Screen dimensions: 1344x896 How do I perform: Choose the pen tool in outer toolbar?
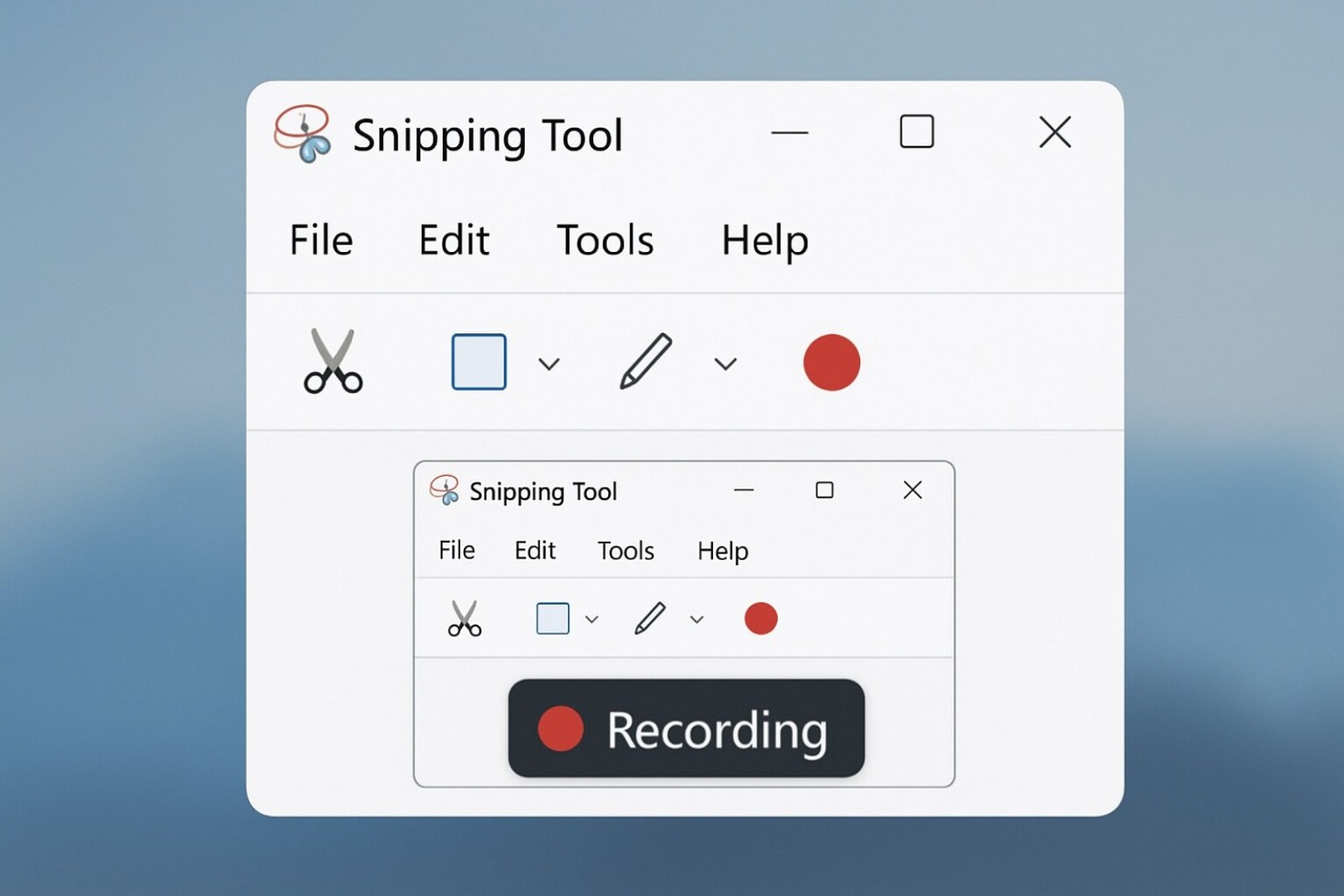(x=645, y=361)
